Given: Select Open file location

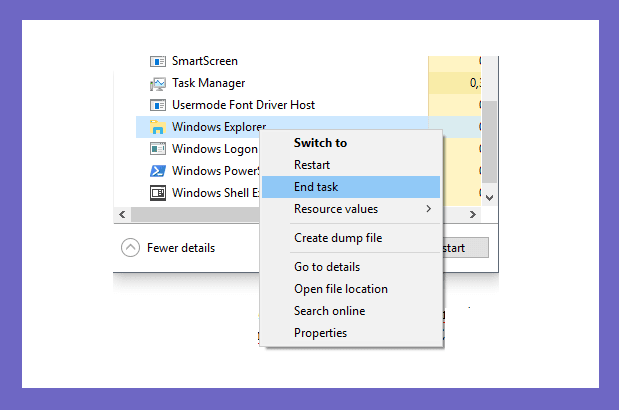Looking at the screenshot, I should coord(351,289).
